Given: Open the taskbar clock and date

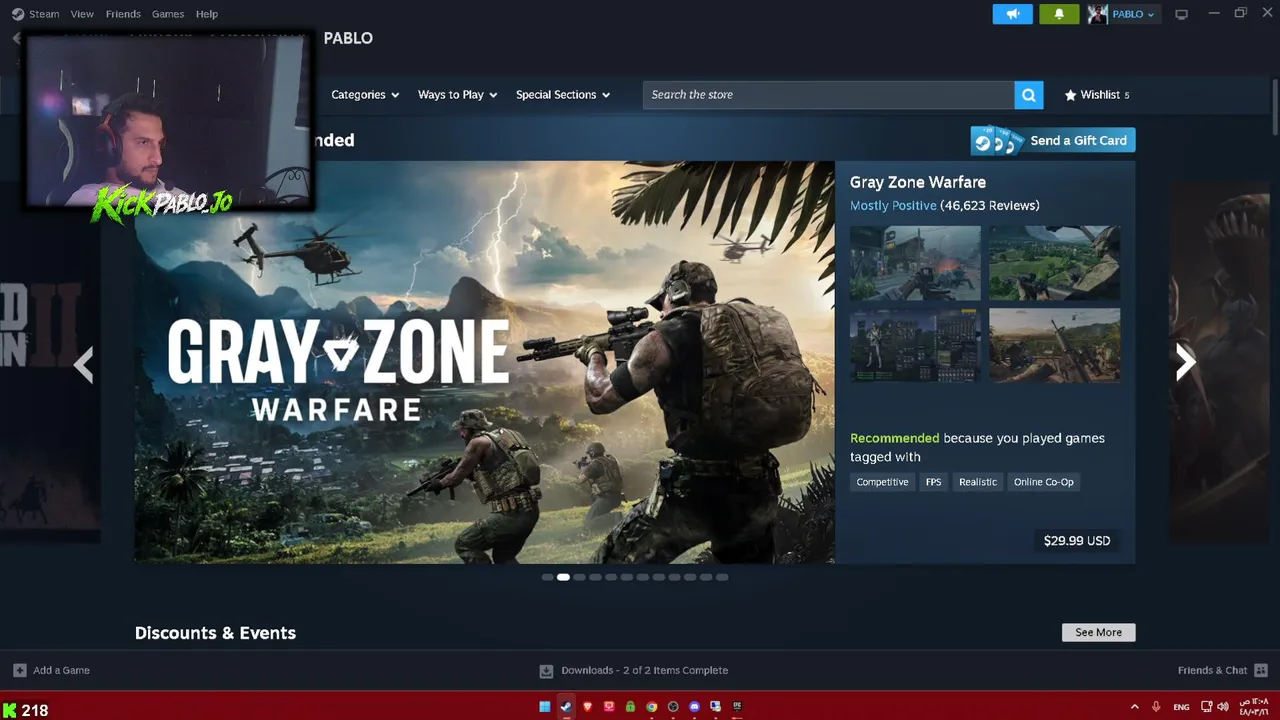Looking at the screenshot, I should (1254, 707).
